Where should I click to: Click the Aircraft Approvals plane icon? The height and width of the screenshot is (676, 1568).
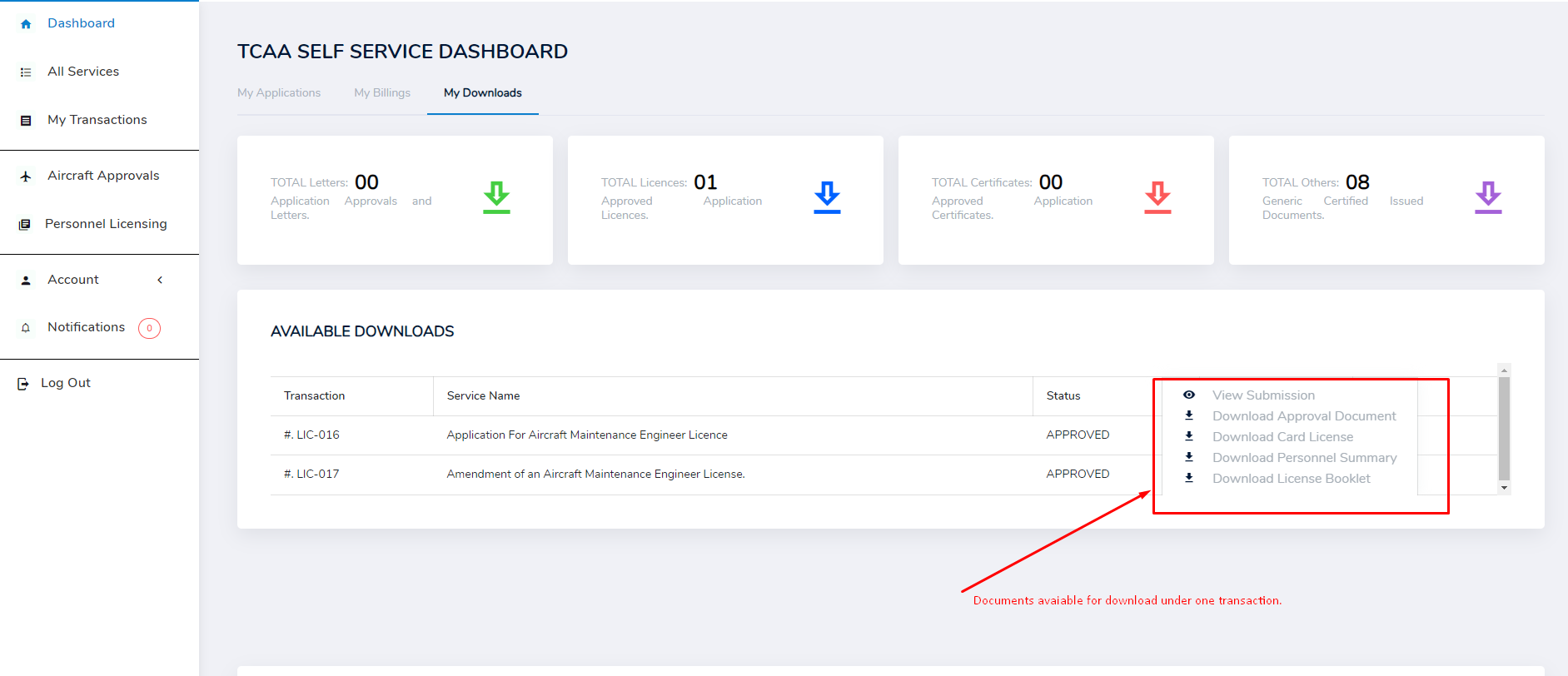tap(26, 176)
